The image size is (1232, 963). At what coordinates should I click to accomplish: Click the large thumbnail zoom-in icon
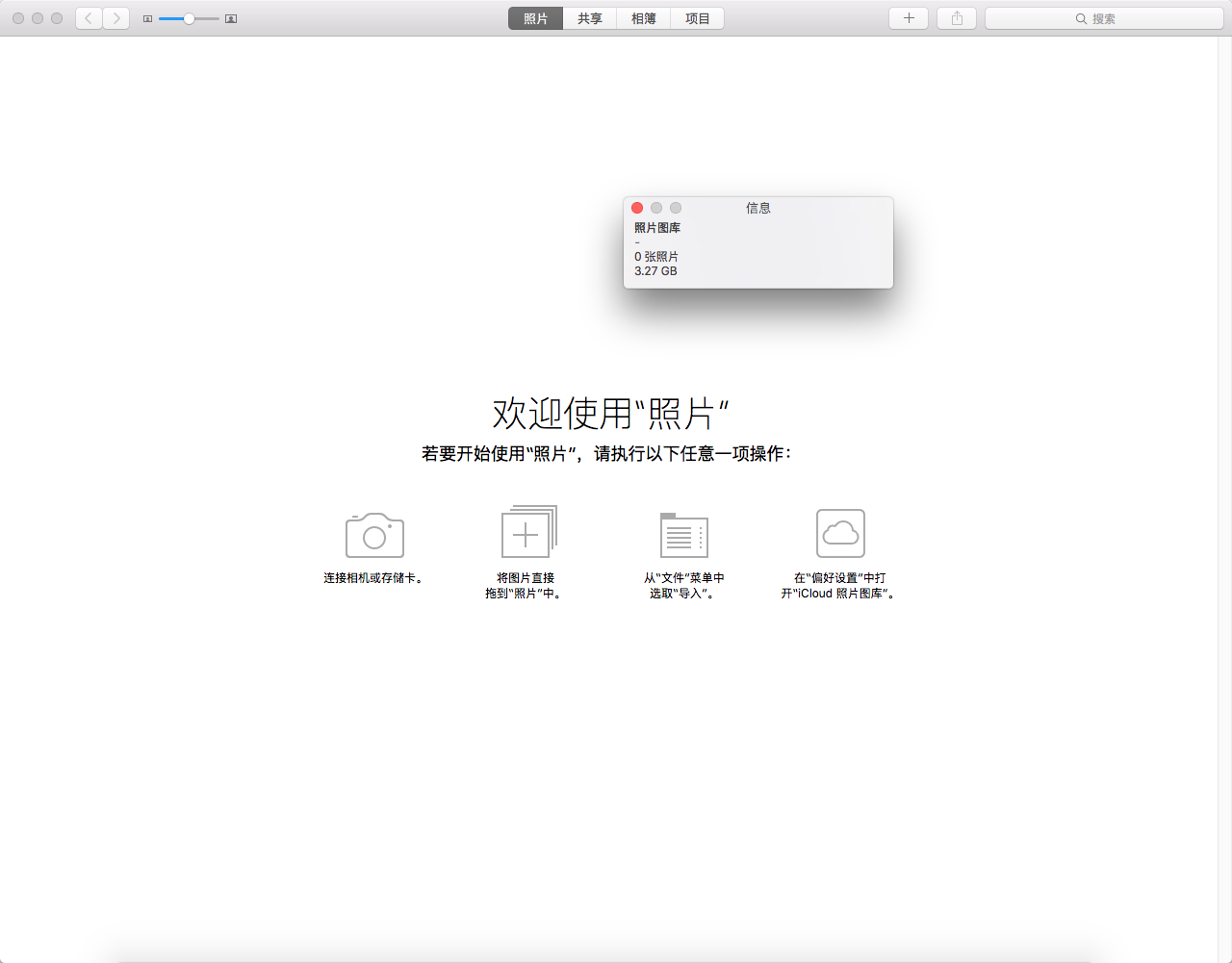[x=231, y=19]
